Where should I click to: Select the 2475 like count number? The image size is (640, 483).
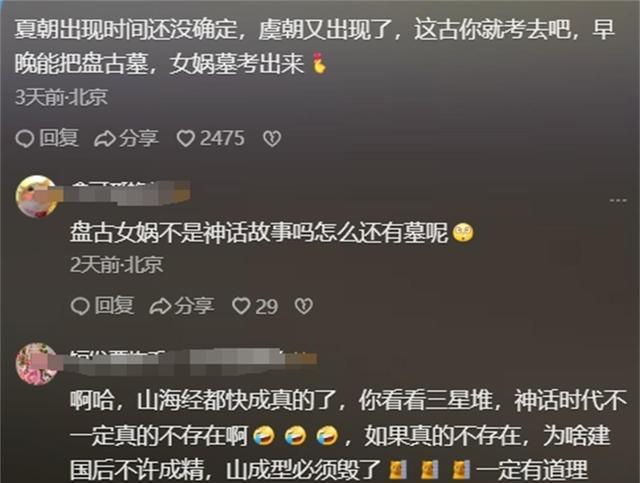point(222,138)
